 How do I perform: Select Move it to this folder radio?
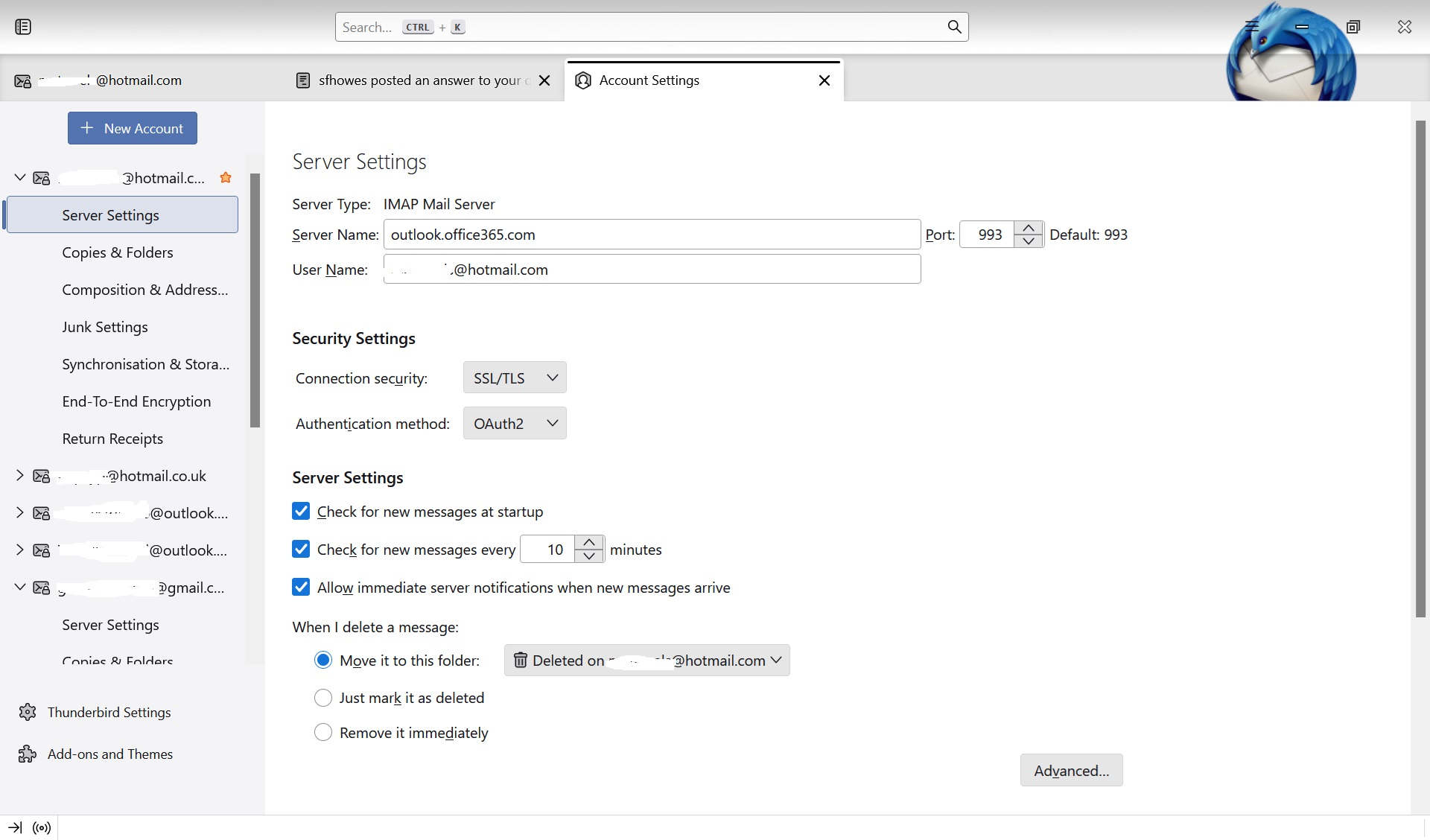[x=323, y=660]
